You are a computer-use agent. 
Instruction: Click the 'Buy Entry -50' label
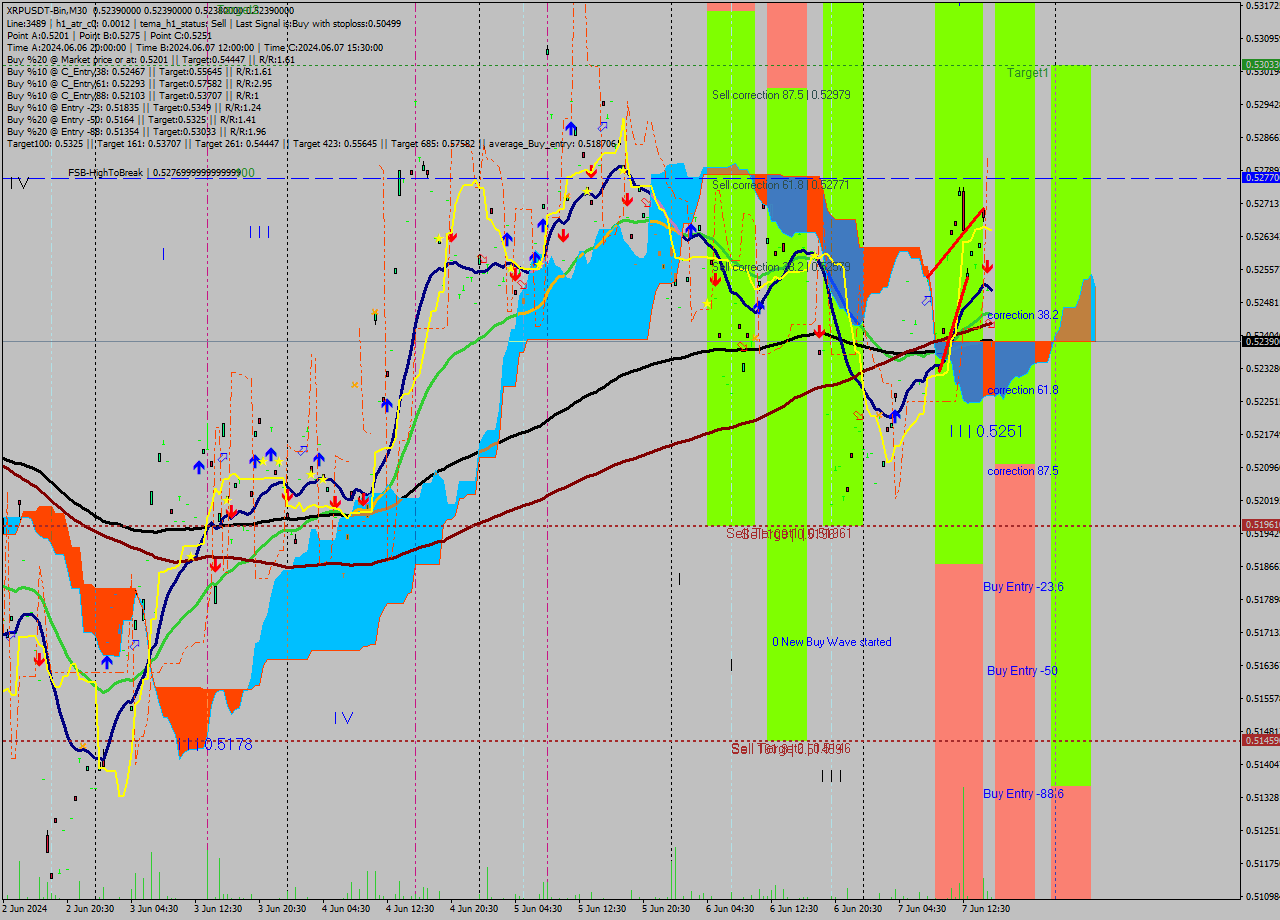(x=1022, y=671)
